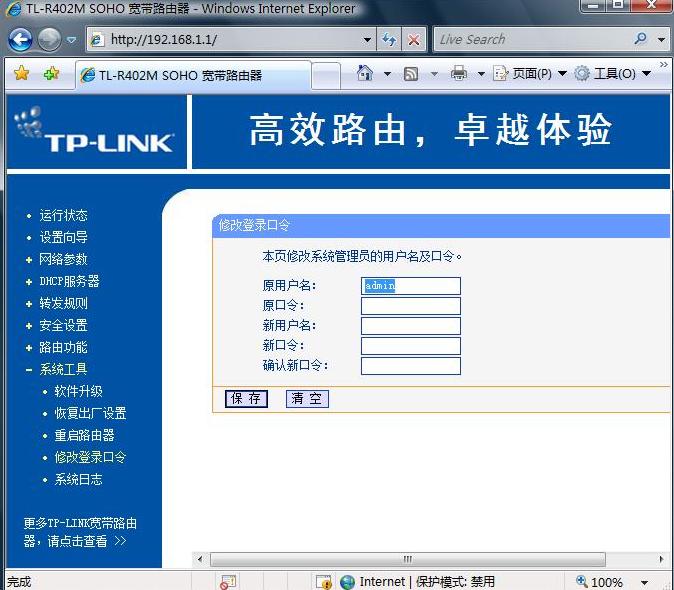Image resolution: width=674 pixels, height=590 pixels.
Task: Click the 更多TP-LINK宽带路由器 link
Action: pos(80,532)
